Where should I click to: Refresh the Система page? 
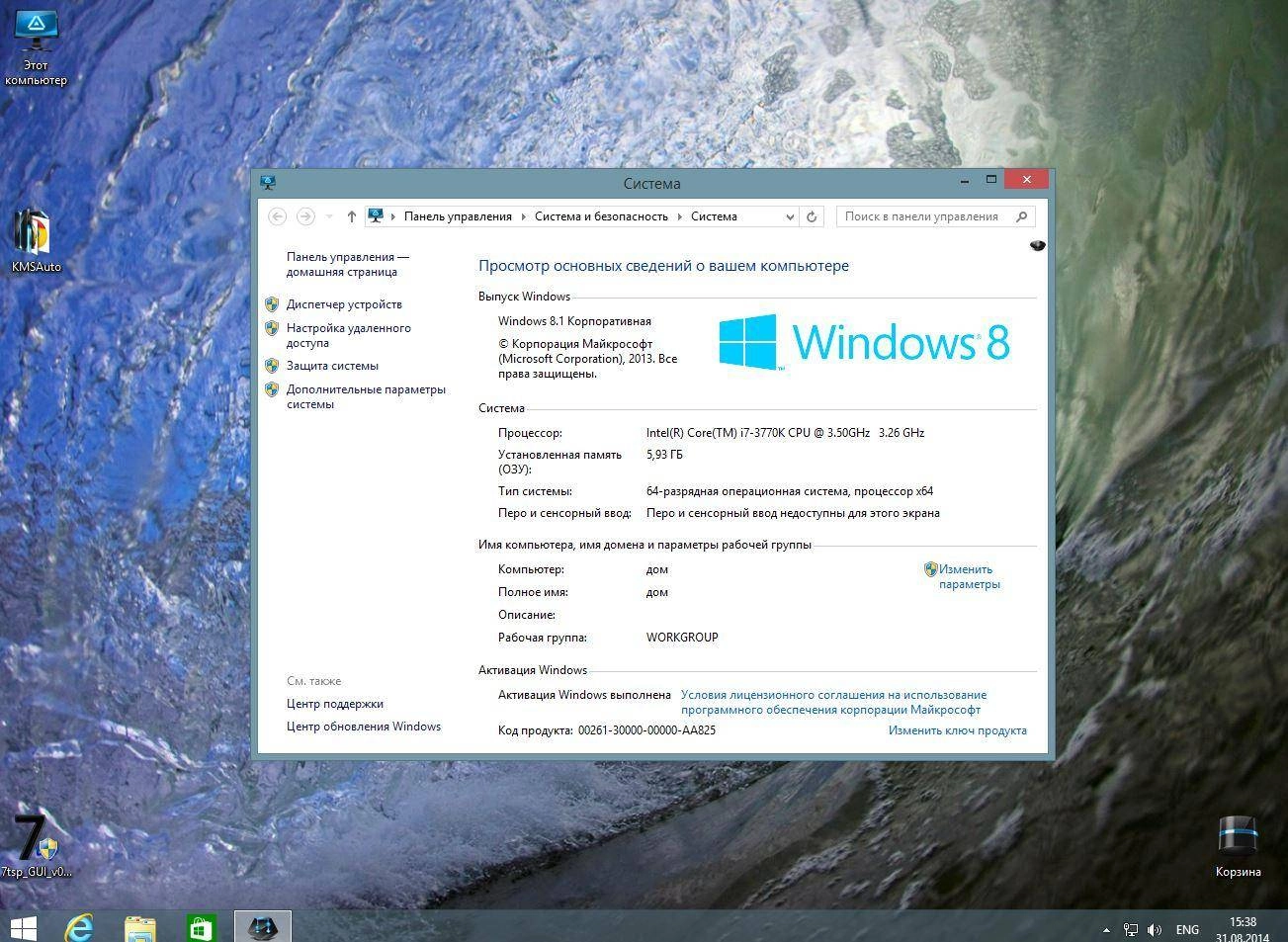[812, 216]
